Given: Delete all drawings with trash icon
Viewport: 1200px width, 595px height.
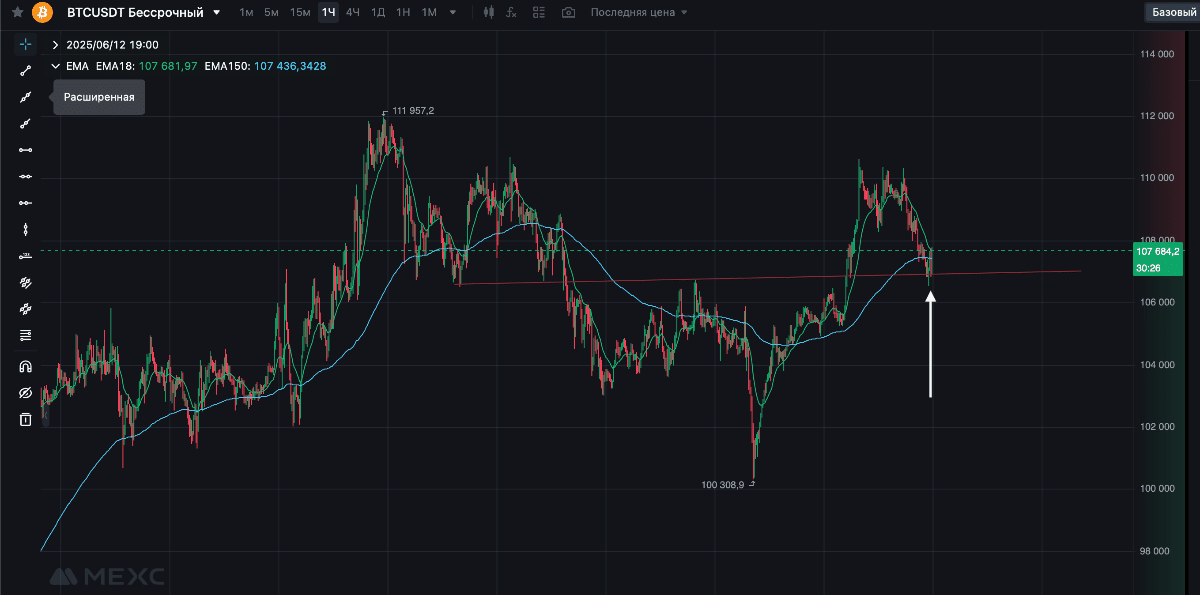Looking at the screenshot, I should click(x=25, y=420).
